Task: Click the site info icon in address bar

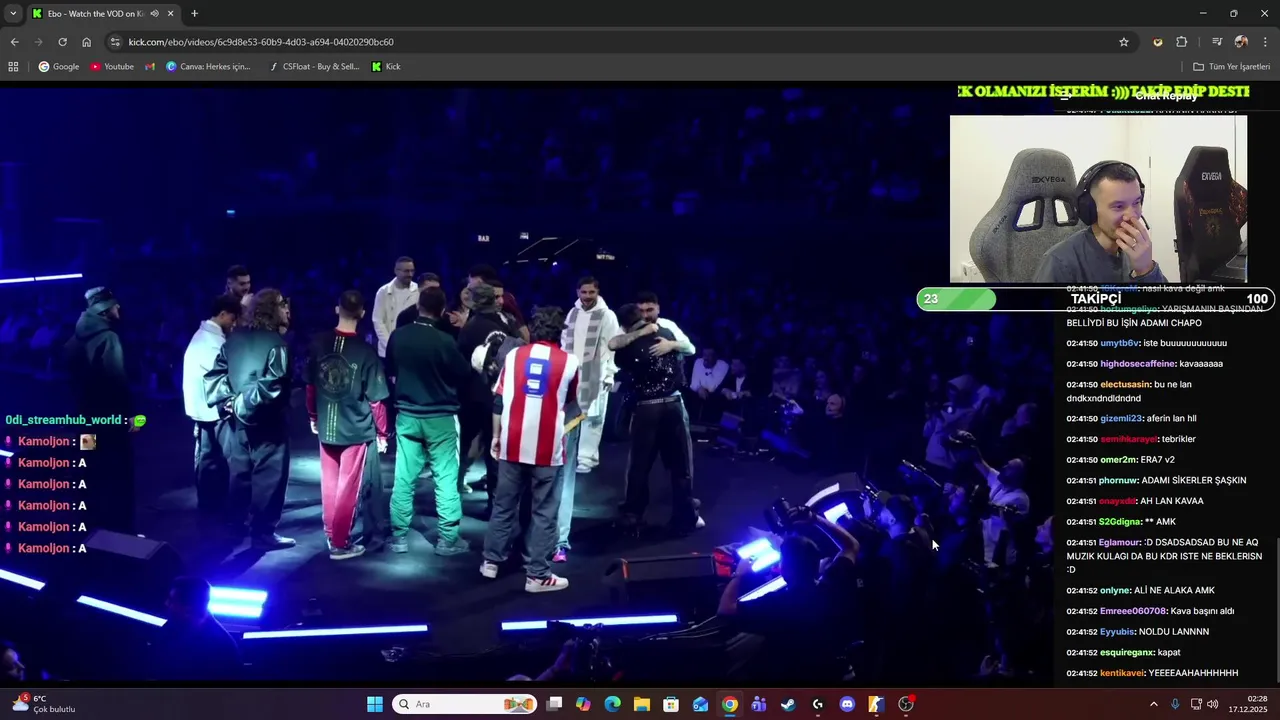Action: (115, 42)
